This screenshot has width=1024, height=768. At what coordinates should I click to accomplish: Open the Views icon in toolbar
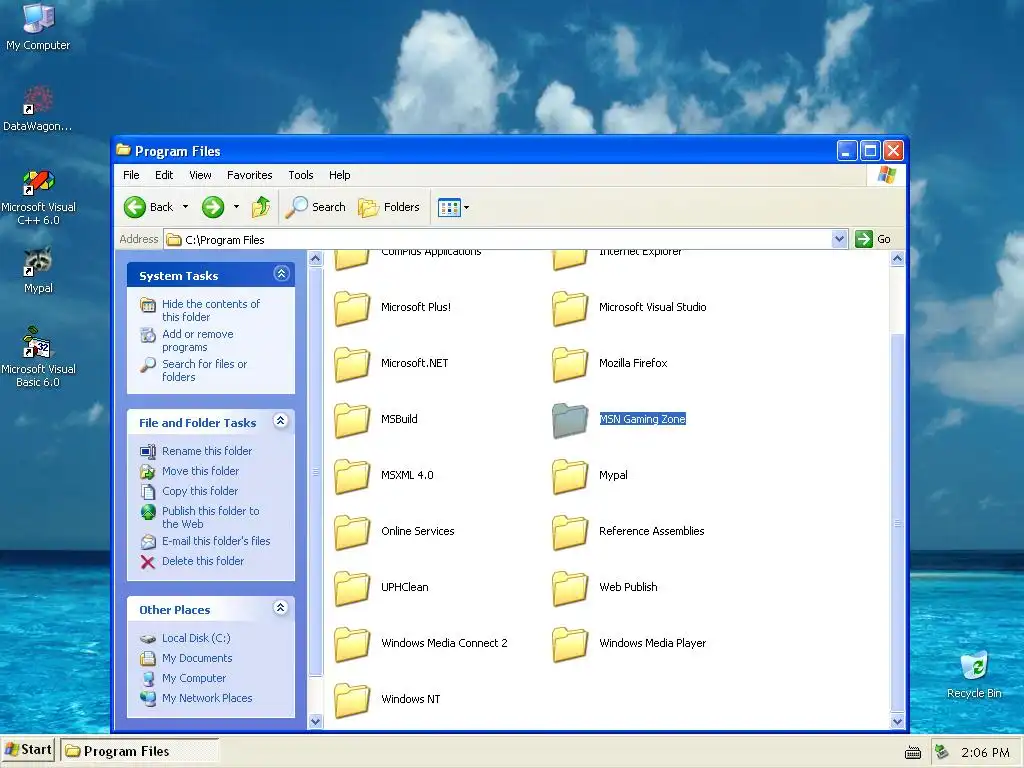click(449, 208)
